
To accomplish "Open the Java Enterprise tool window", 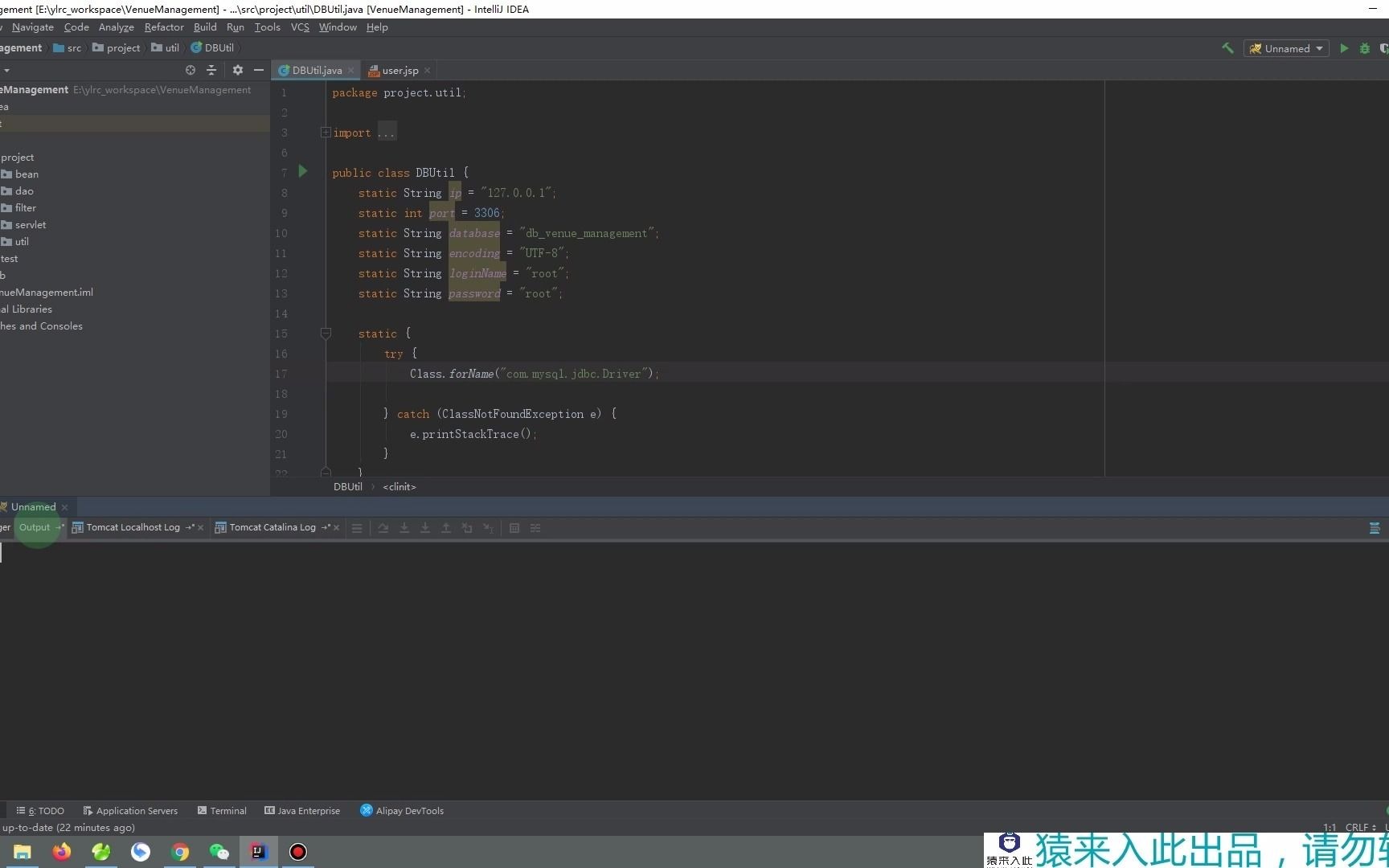I will coord(302,811).
